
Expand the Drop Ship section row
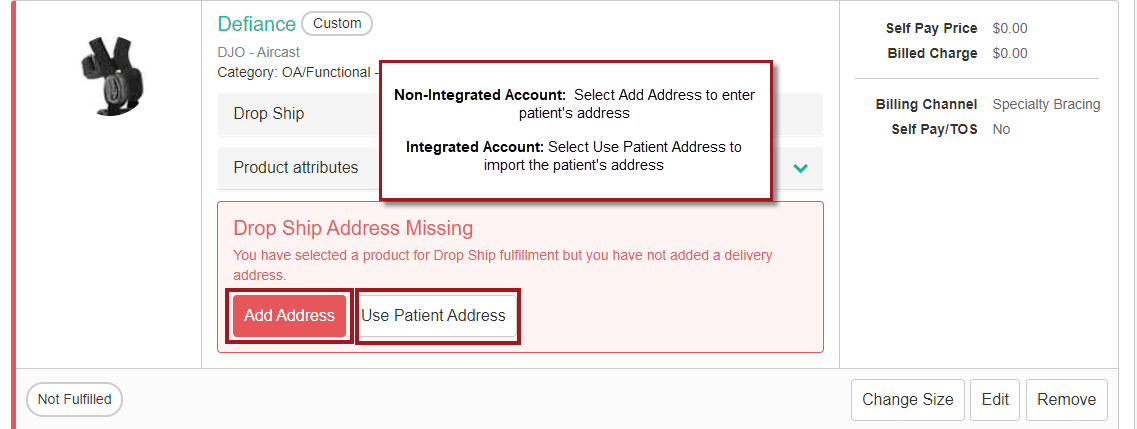[x=269, y=114]
